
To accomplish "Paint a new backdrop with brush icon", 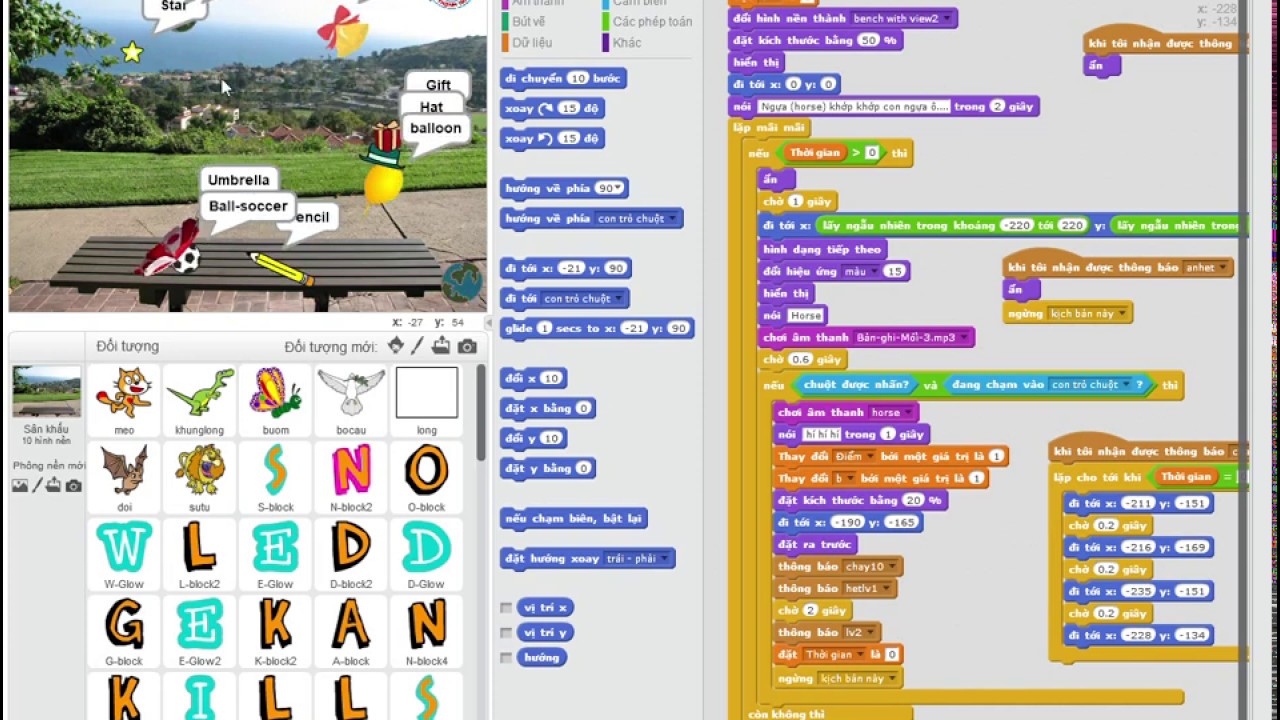I will click(37, 485).
